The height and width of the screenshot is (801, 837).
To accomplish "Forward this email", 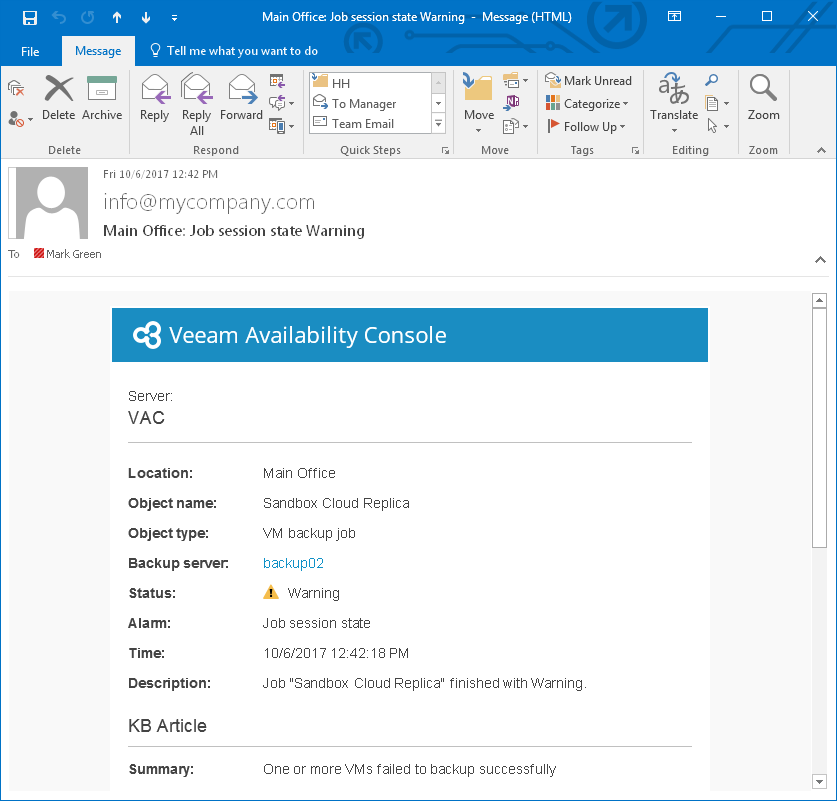I will (241, 99).
